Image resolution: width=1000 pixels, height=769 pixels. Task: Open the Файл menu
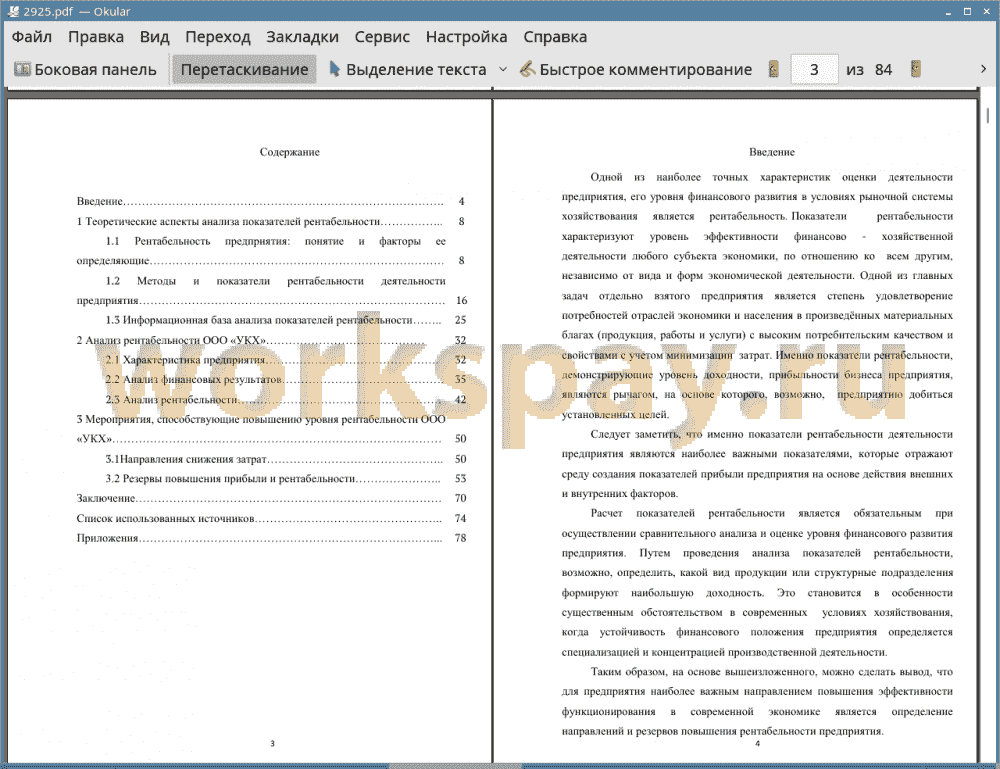click(32, 37)
